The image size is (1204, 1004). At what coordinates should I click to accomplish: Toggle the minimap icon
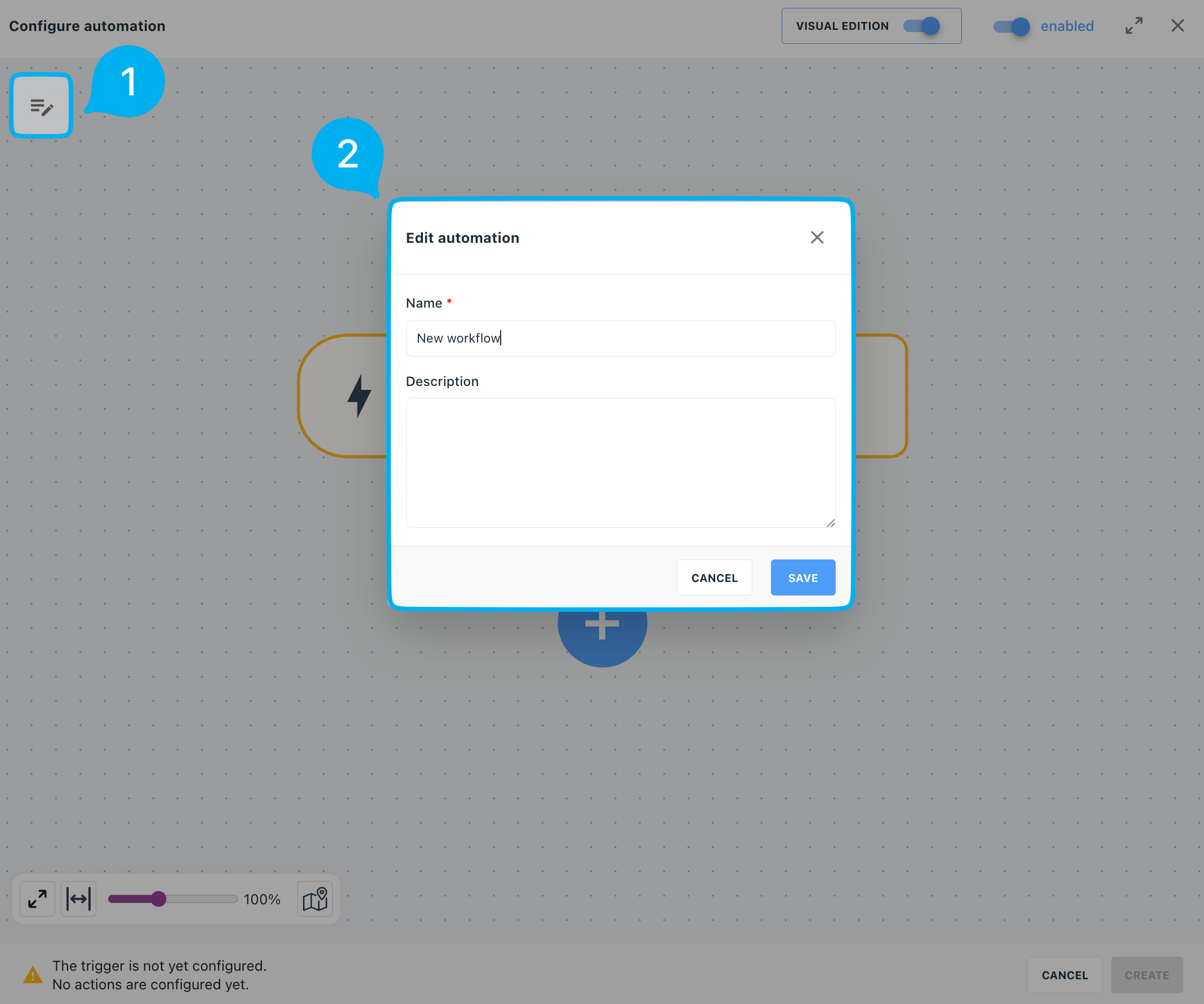[315, 899]
